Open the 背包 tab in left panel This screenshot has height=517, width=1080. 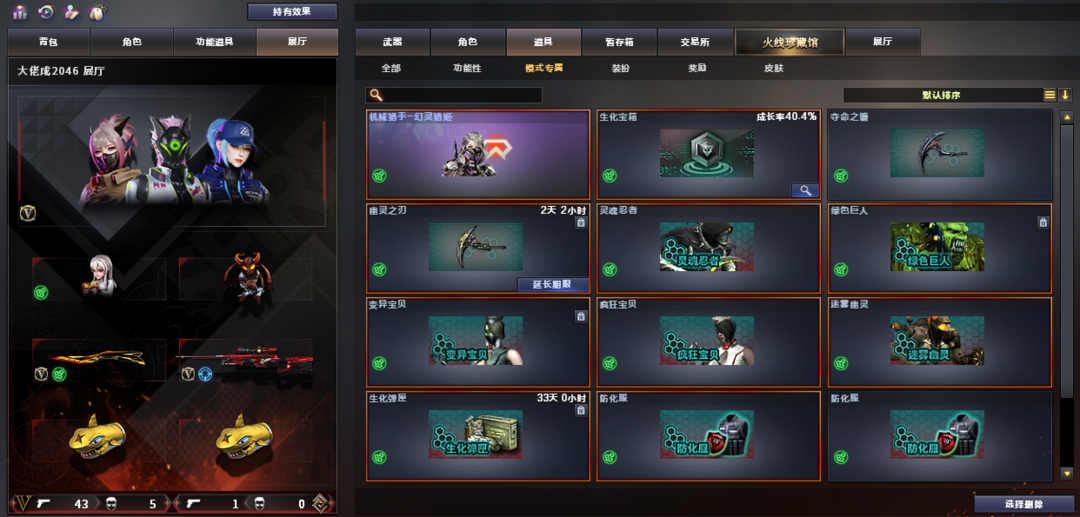tap(49, 42)
